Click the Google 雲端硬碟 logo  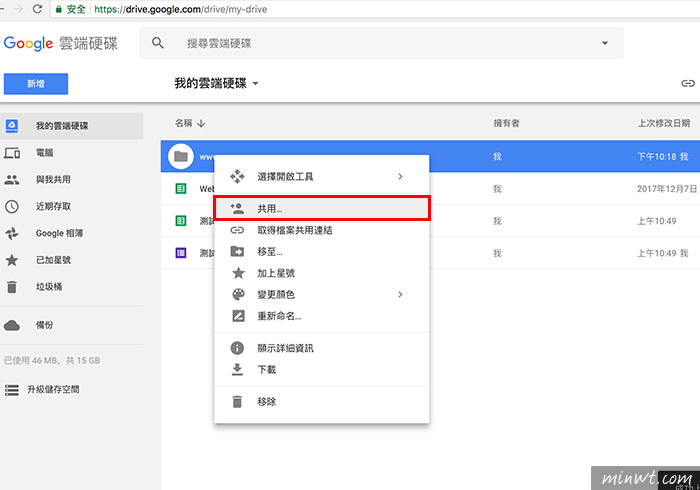61,43
